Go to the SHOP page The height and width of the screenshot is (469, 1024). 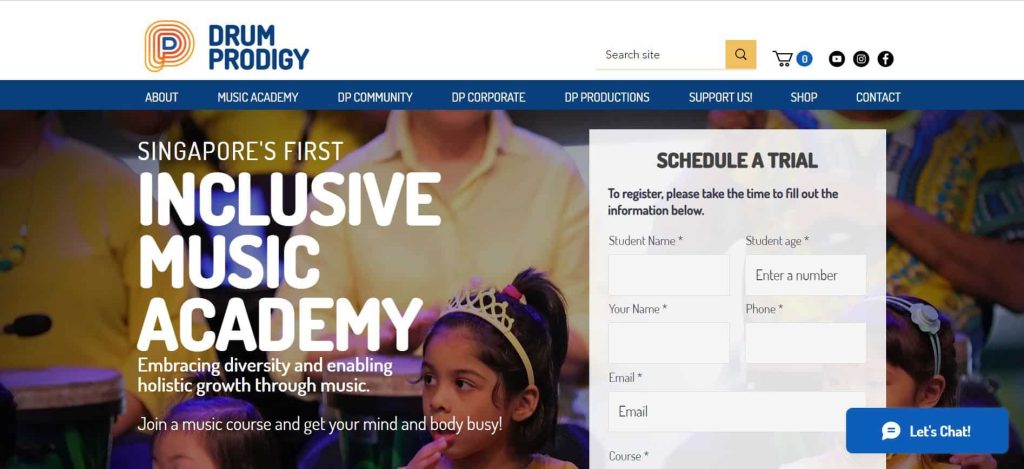click(x=804, y=97)
